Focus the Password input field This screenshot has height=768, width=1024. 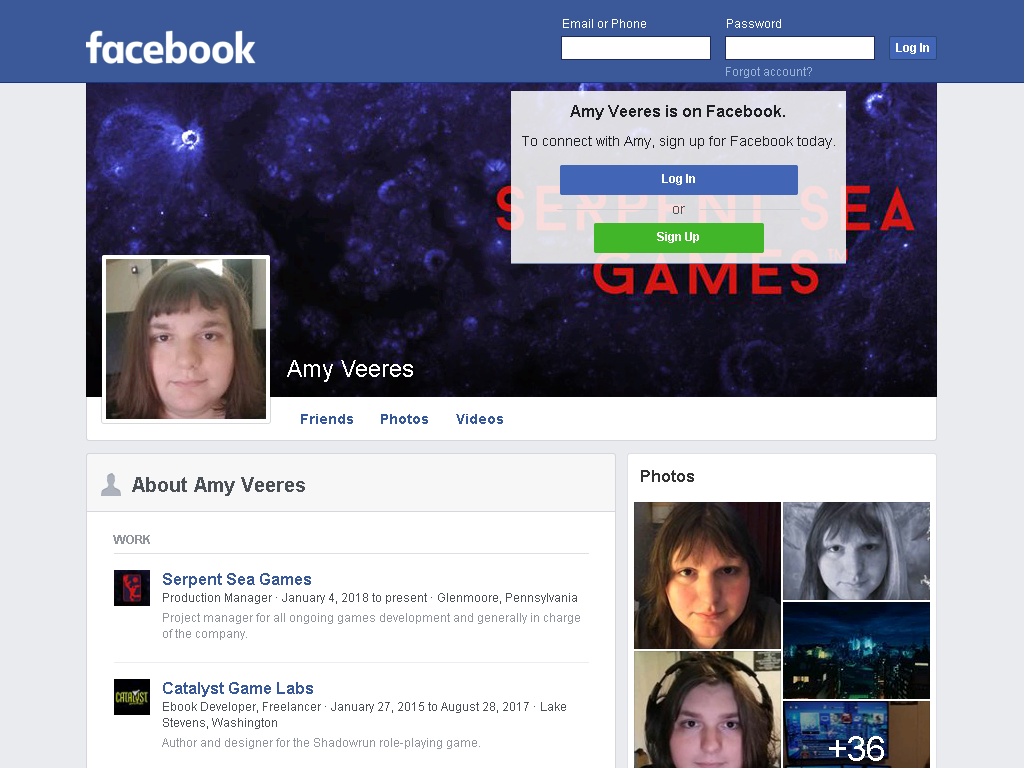pos(799,48)
